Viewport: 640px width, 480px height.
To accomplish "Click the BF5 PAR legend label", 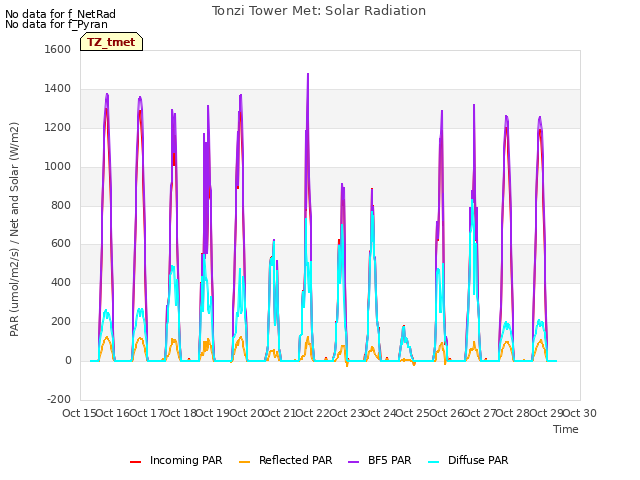I will click(389, 460).
